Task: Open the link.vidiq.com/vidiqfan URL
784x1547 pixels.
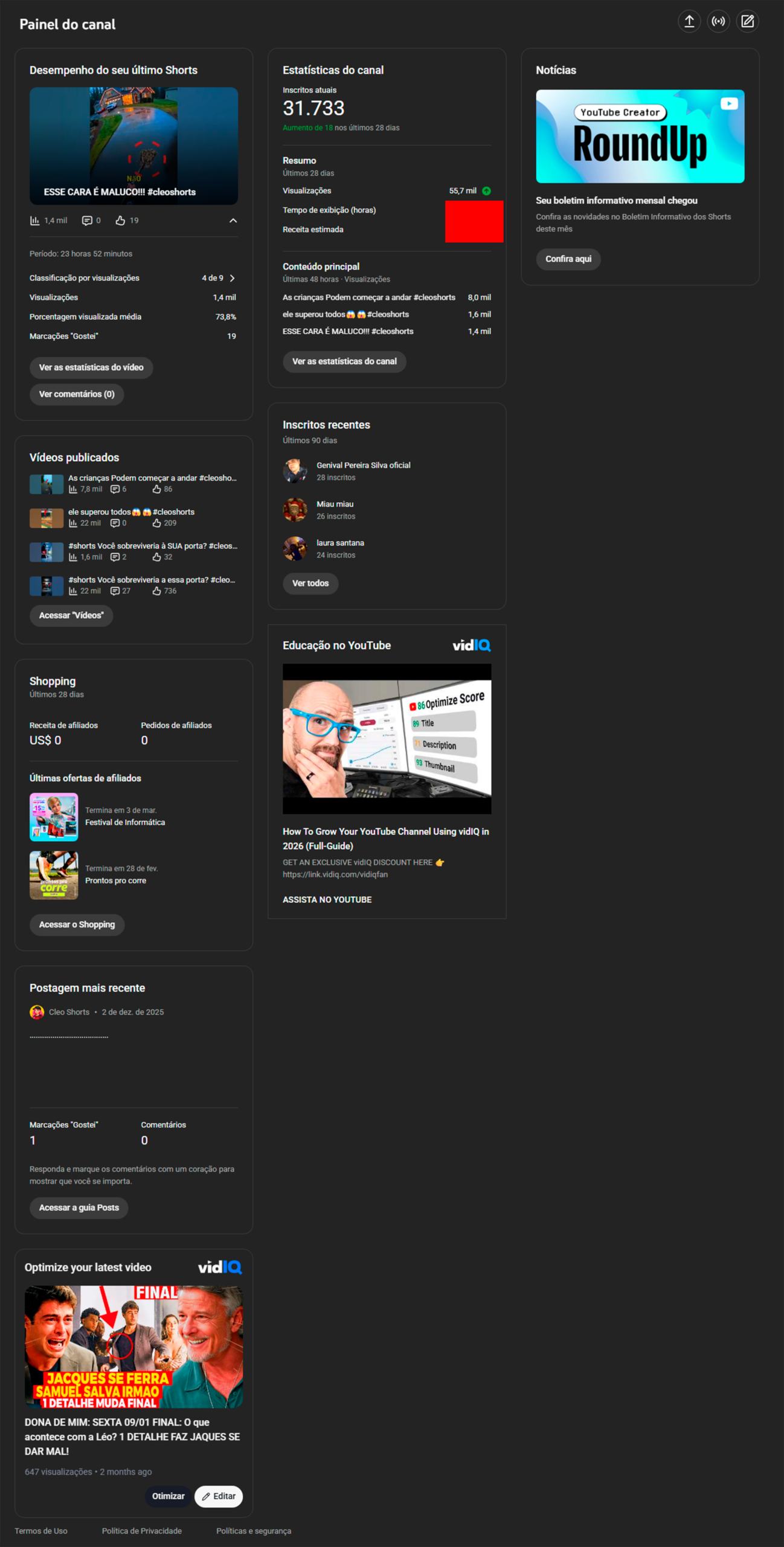Action: pos(335,874)
